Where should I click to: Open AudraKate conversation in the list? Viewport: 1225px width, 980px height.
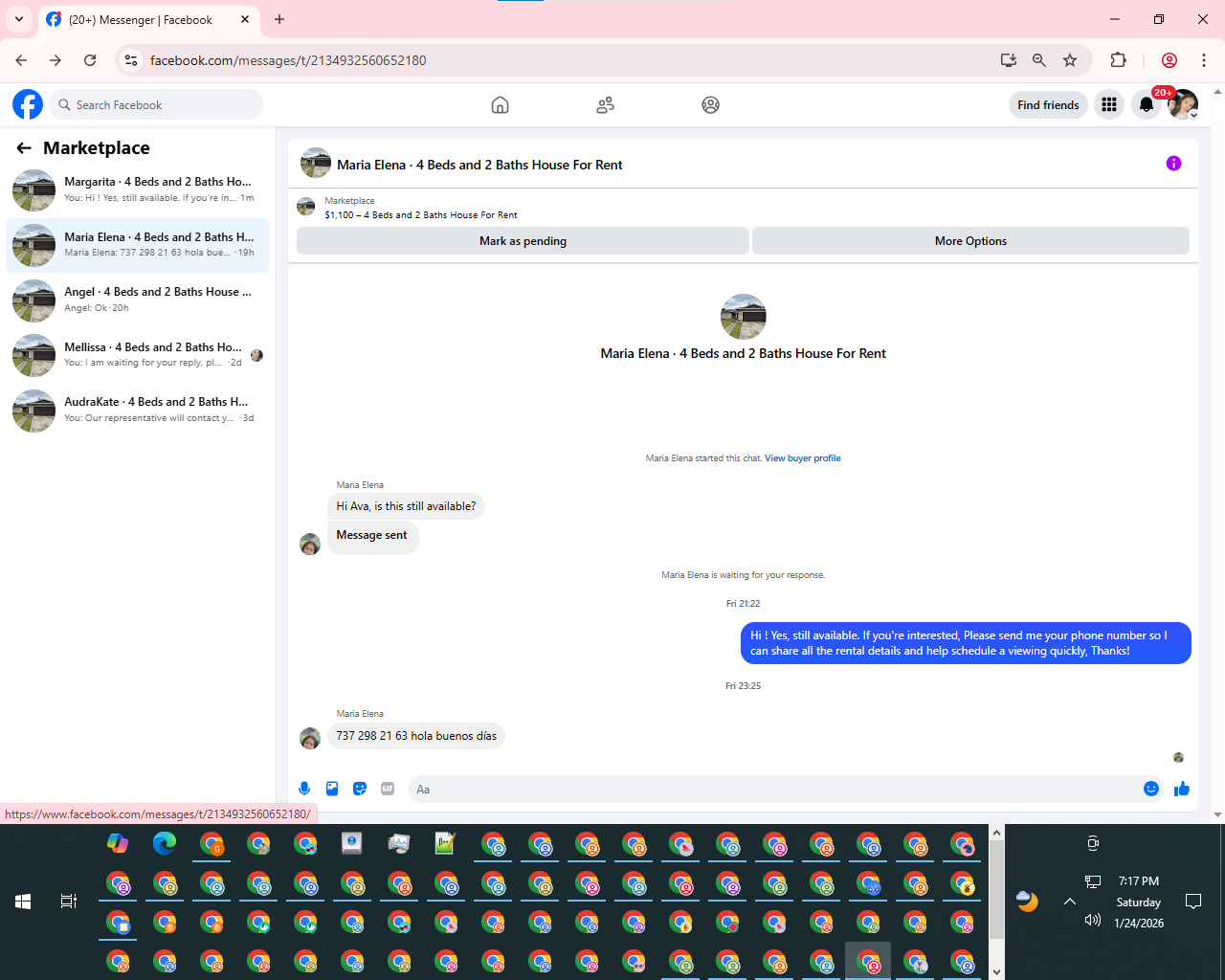138,411
